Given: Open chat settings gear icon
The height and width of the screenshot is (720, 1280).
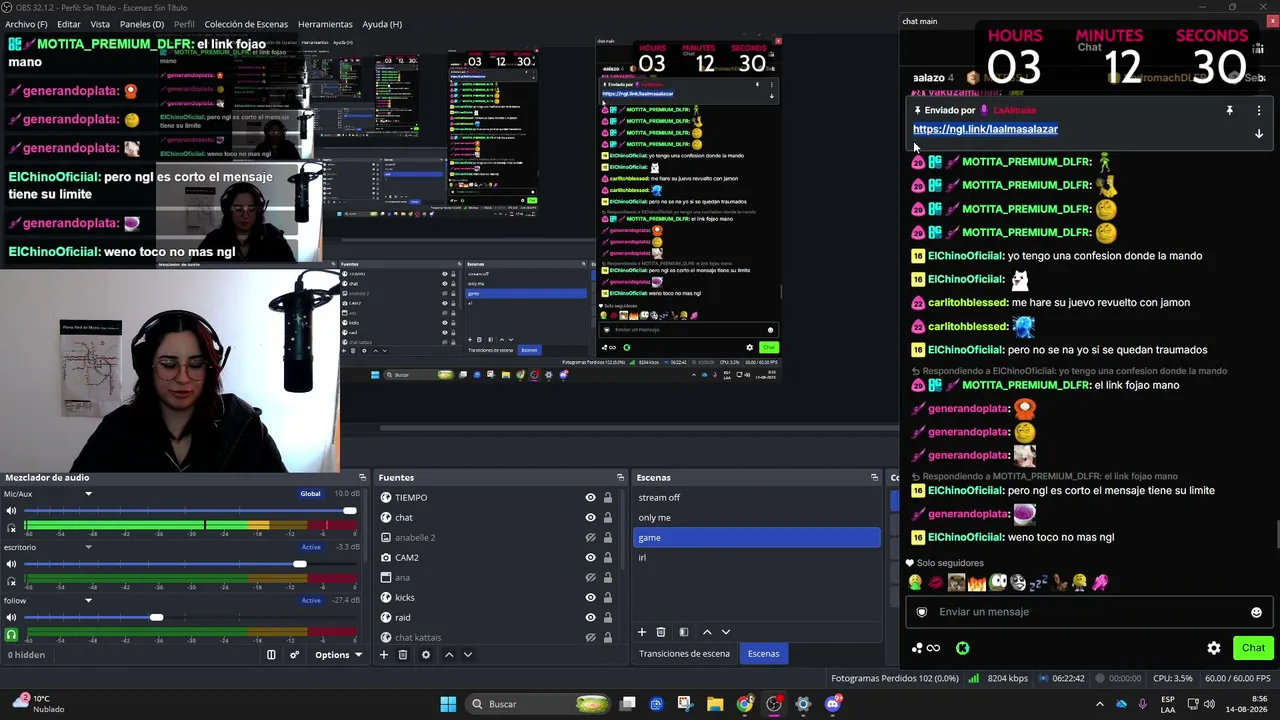Looking at the screenshot, I should (1214, 648).
